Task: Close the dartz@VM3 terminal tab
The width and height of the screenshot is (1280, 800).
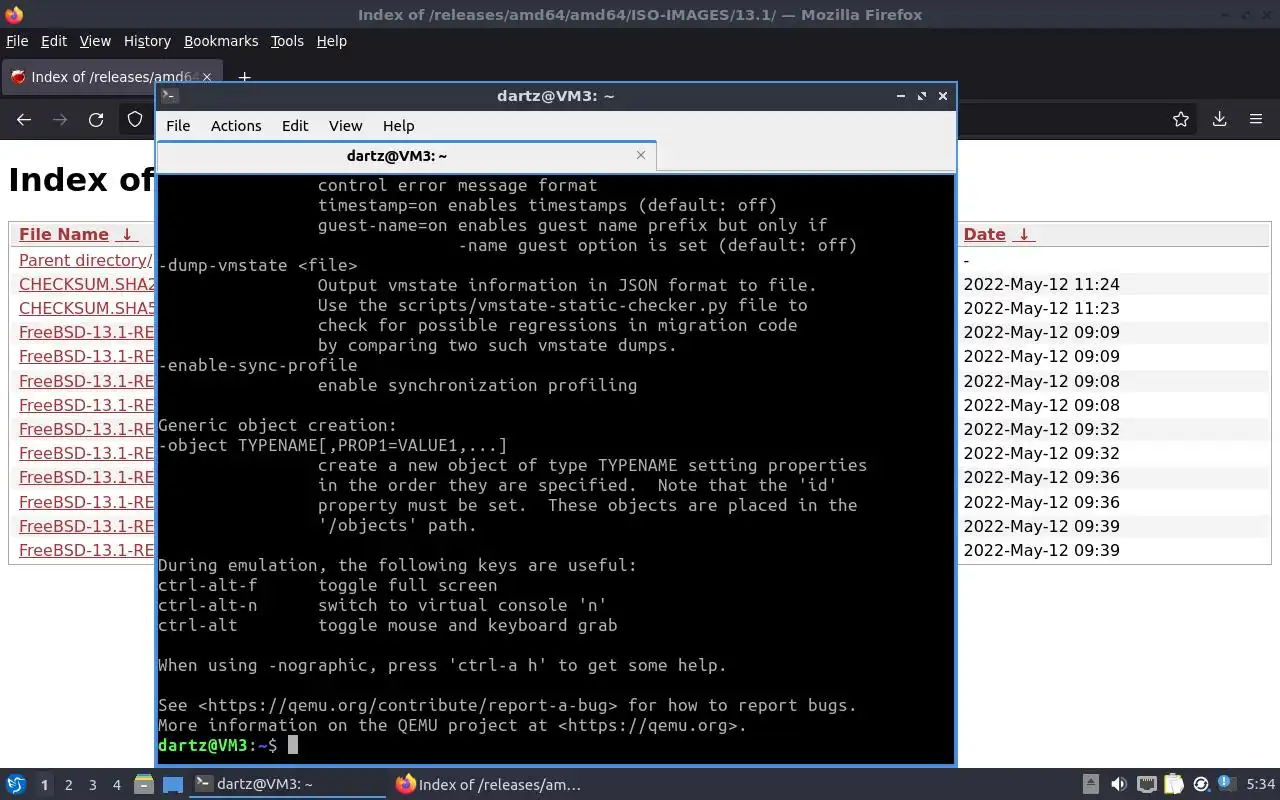Action: (641, 155)
